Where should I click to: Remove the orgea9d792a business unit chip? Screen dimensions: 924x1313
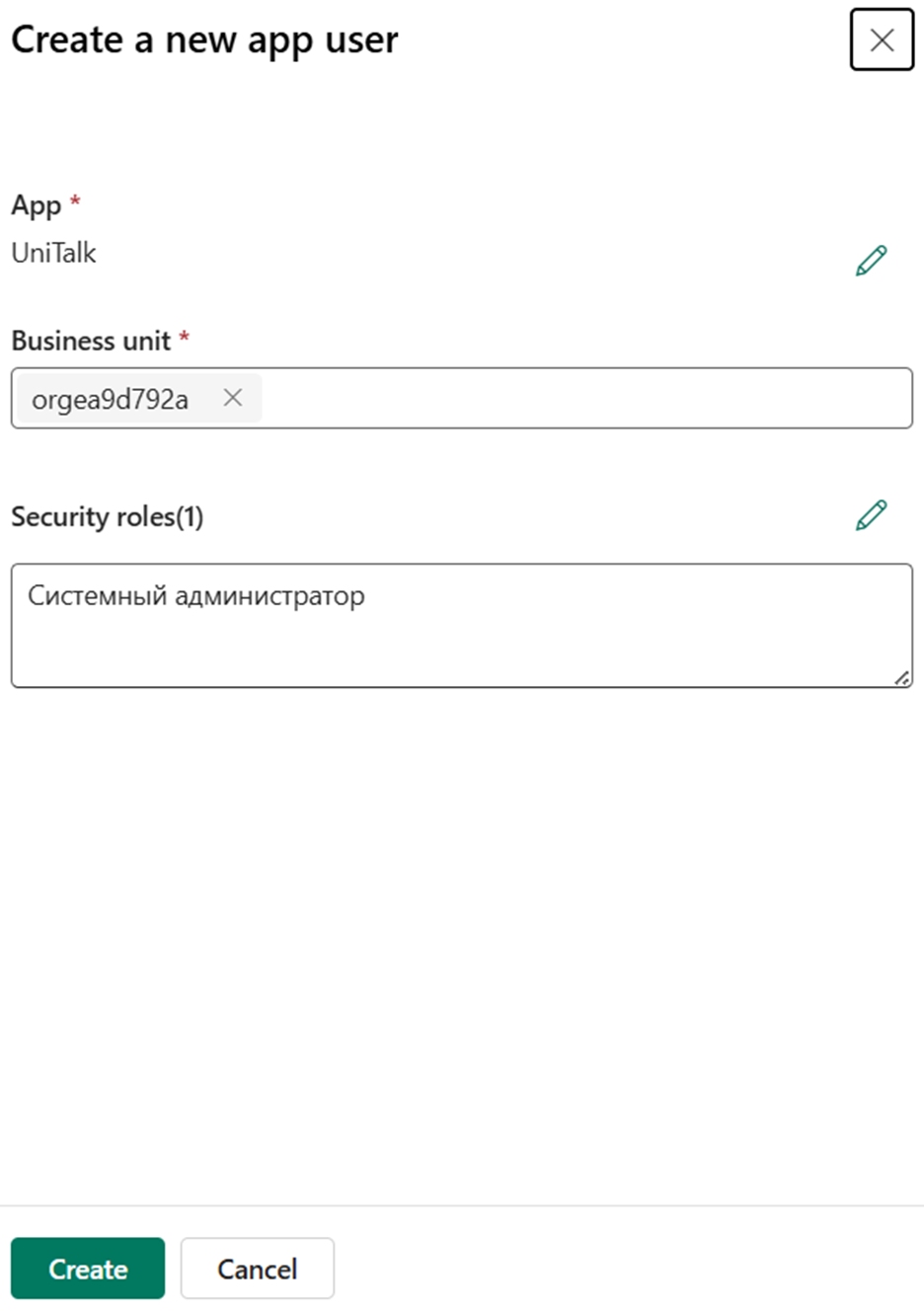click(233, 398)
